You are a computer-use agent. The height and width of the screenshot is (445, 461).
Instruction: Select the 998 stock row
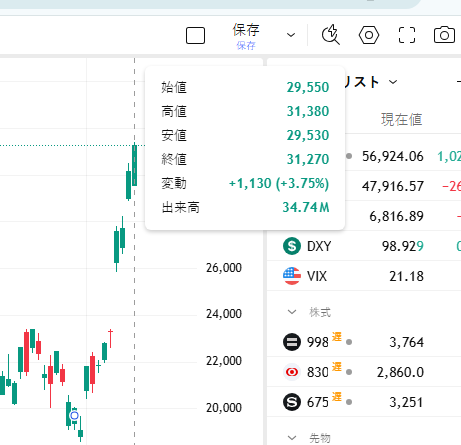click(364, 342)
